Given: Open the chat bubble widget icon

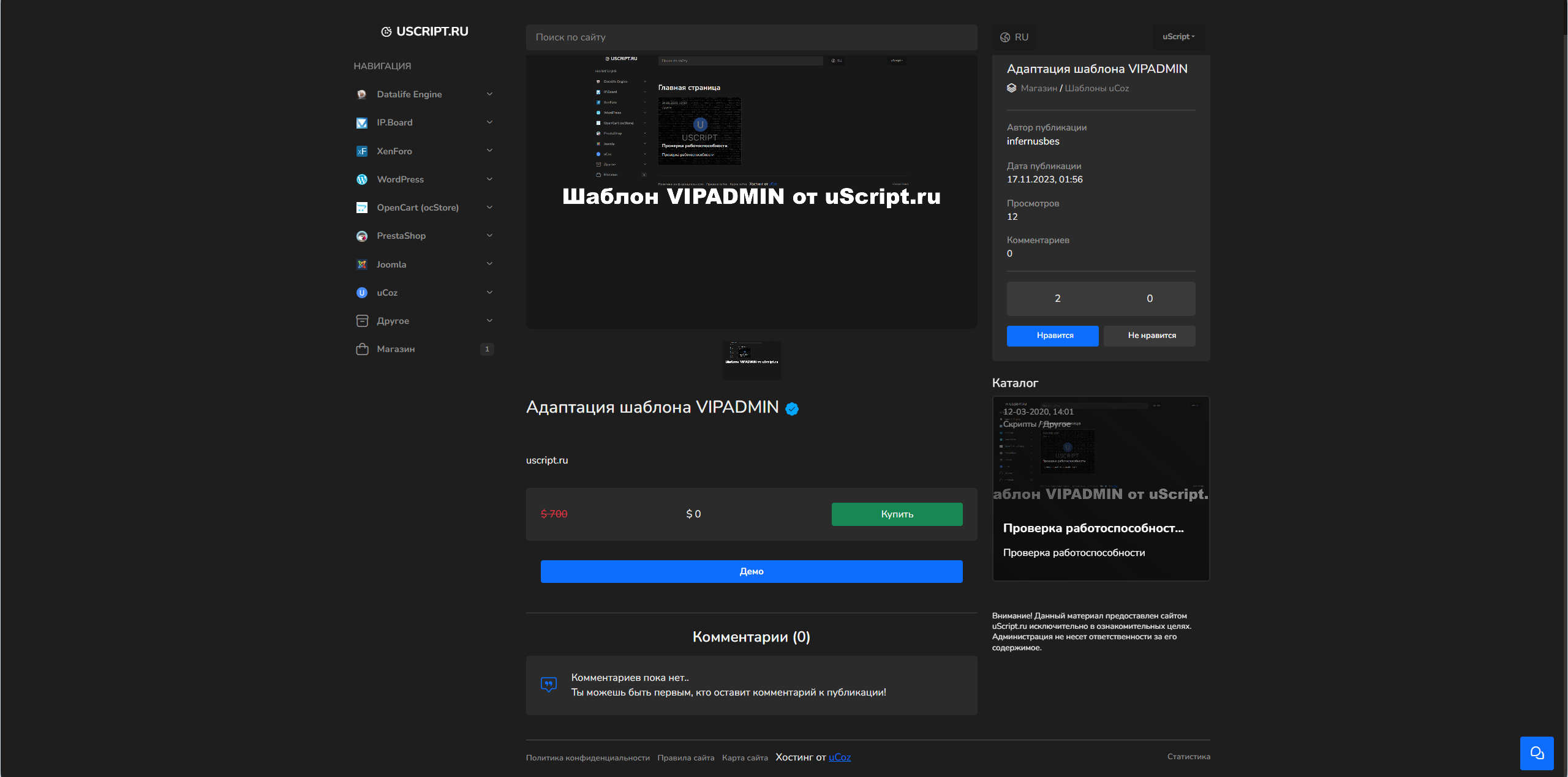Looking at the screenshot, I should [1537, 753].
